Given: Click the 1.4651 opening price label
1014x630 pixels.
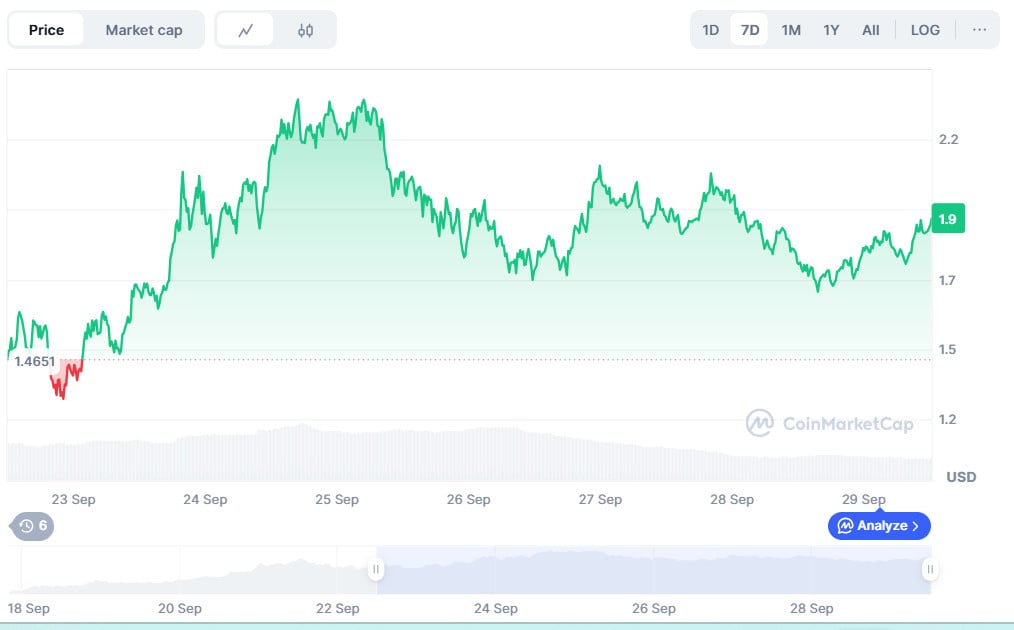Looking at the screenshot, I should pos(34,361).
